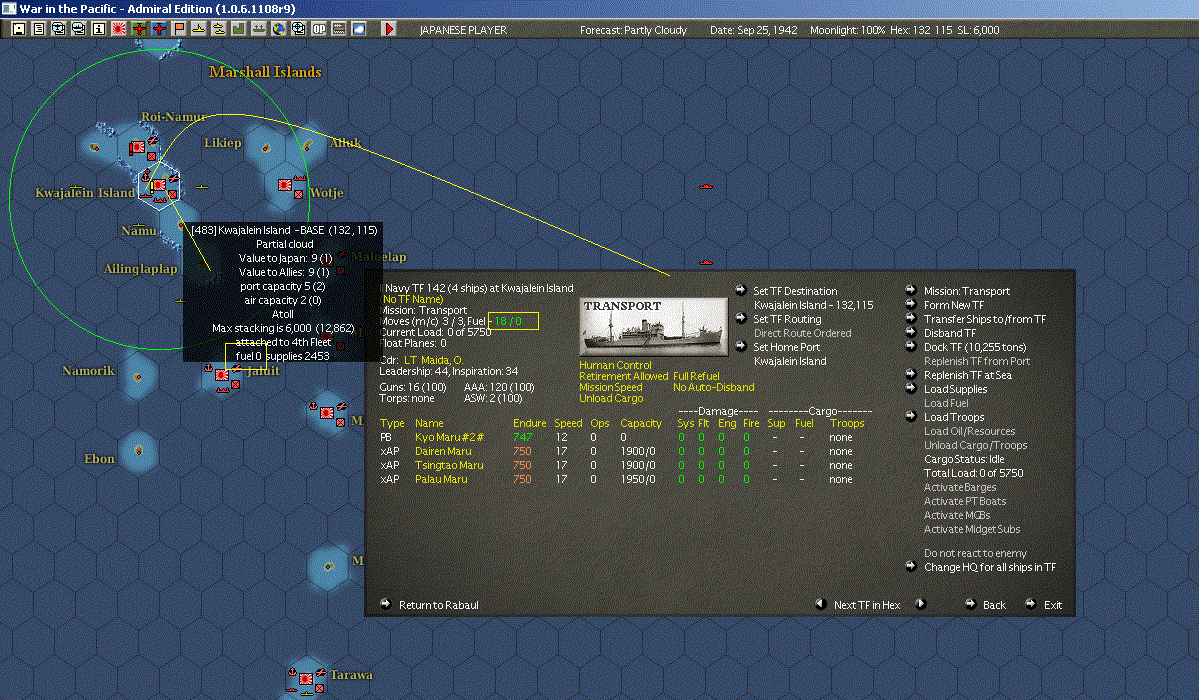Click the two yellow ships toolbar icon

pyautogui.click(x=219, y=29)
